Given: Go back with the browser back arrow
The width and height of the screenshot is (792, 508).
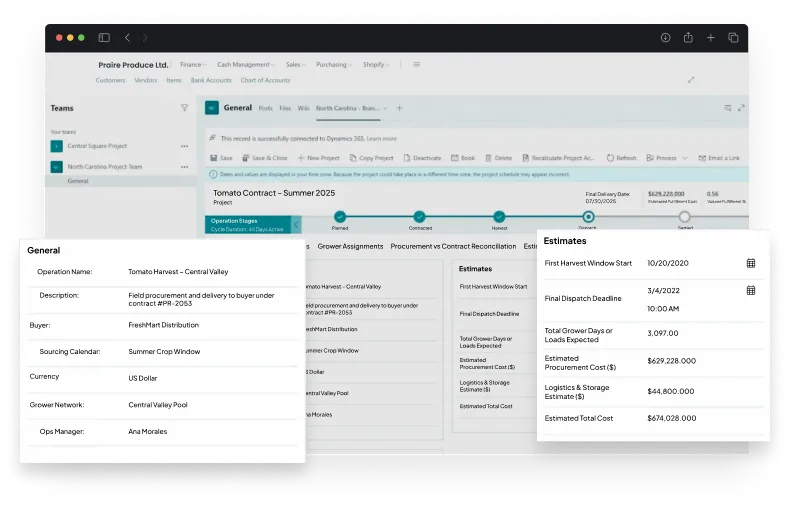Looking at the screenshot, I should click(x=127, y=37).
